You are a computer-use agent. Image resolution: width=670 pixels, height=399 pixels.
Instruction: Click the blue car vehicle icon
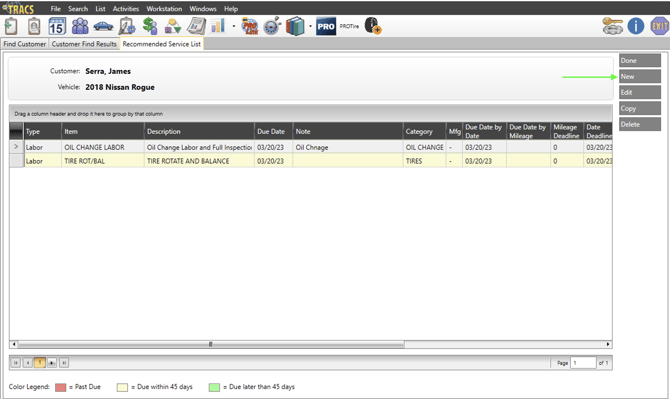103,26
